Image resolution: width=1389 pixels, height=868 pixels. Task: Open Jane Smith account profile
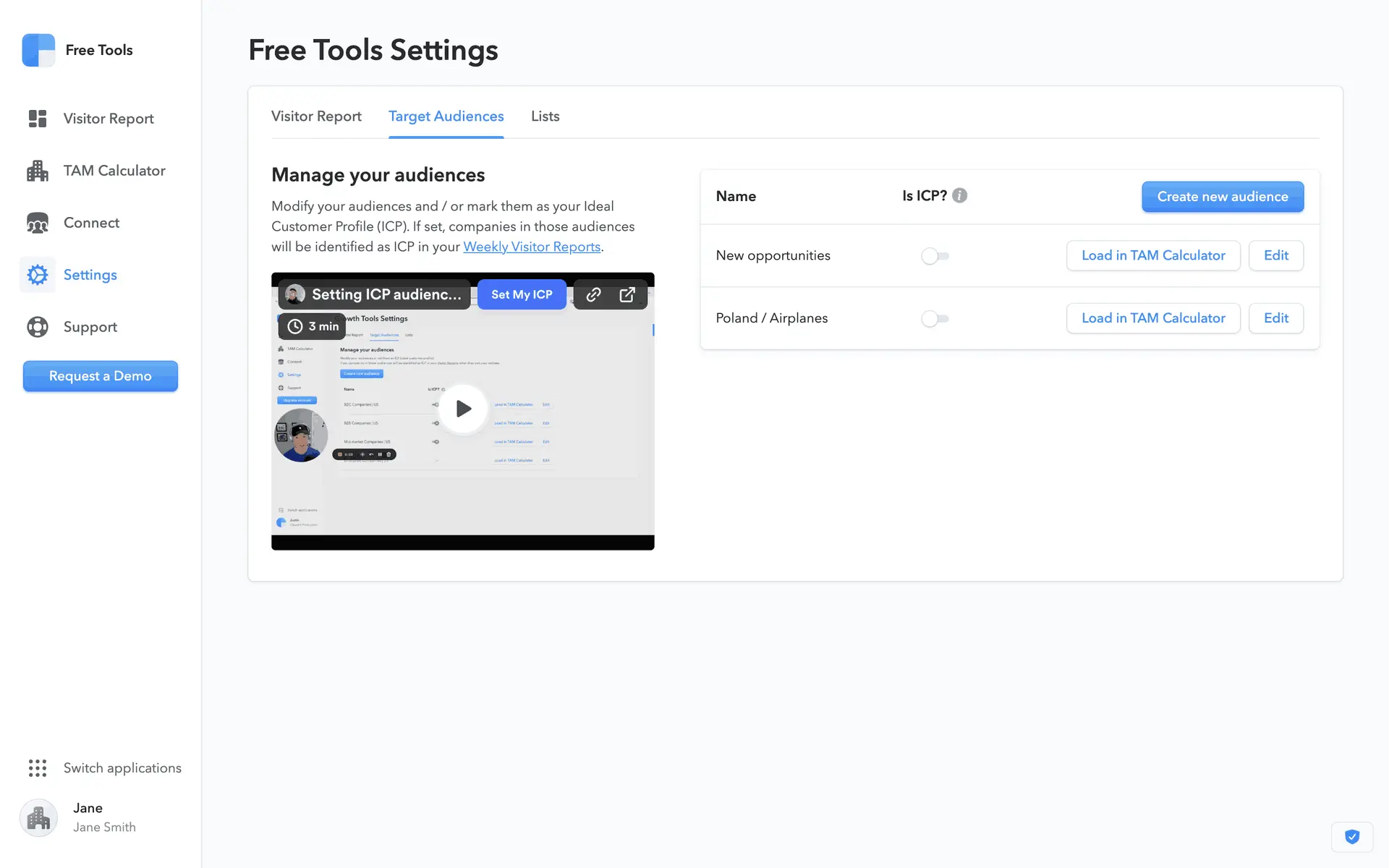point(87,817)
